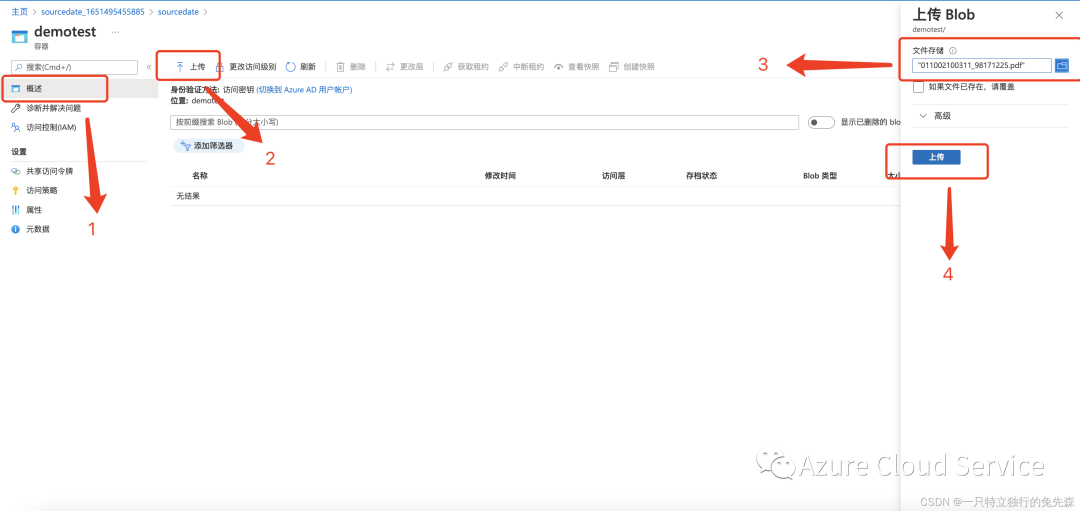Viewport: 1080px width, 511px height.
Task: Click the blue 上传 button in panel
Action: pyautogui.click(x=936, y=157)
